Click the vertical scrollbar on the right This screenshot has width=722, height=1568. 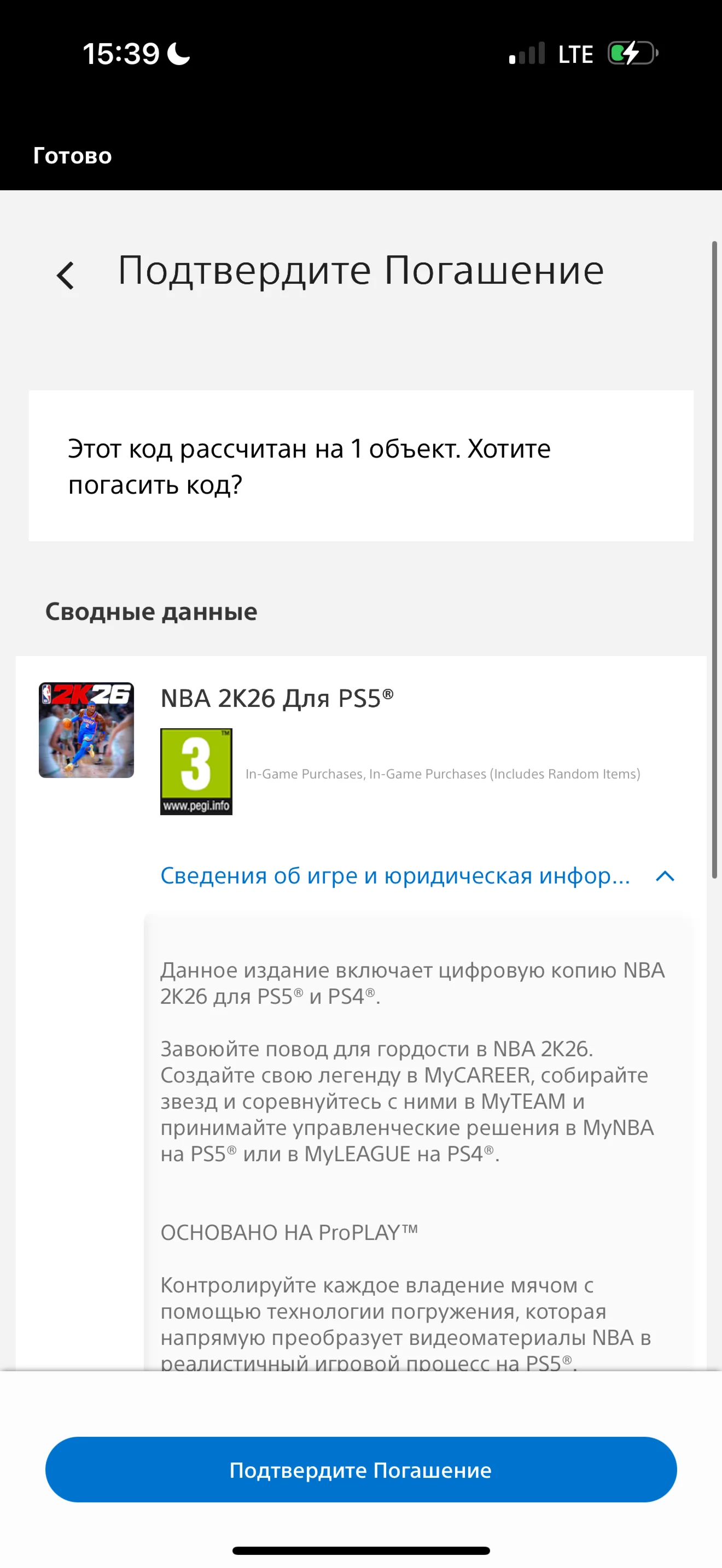pyautogui.click(x=715, y=559)
